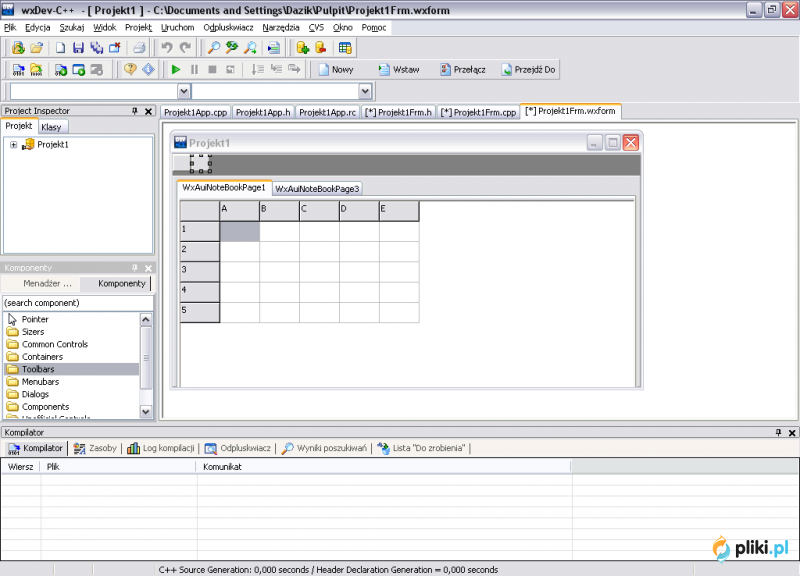
Task: Go to line number icon
Action: 273,48
